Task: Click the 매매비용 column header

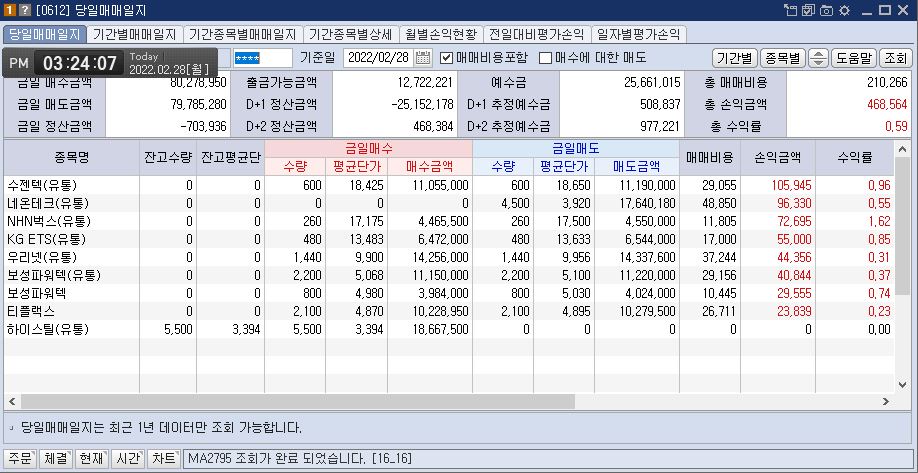Action: tap(710, 157)
